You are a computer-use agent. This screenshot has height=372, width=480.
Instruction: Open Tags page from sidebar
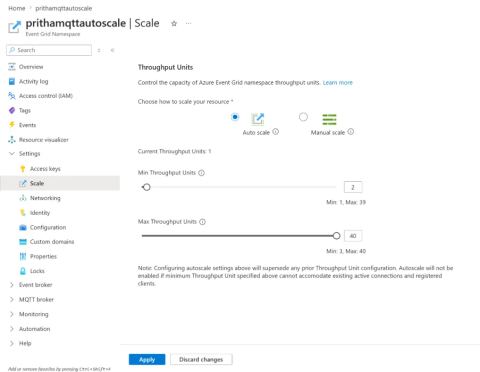coord(25,110)
